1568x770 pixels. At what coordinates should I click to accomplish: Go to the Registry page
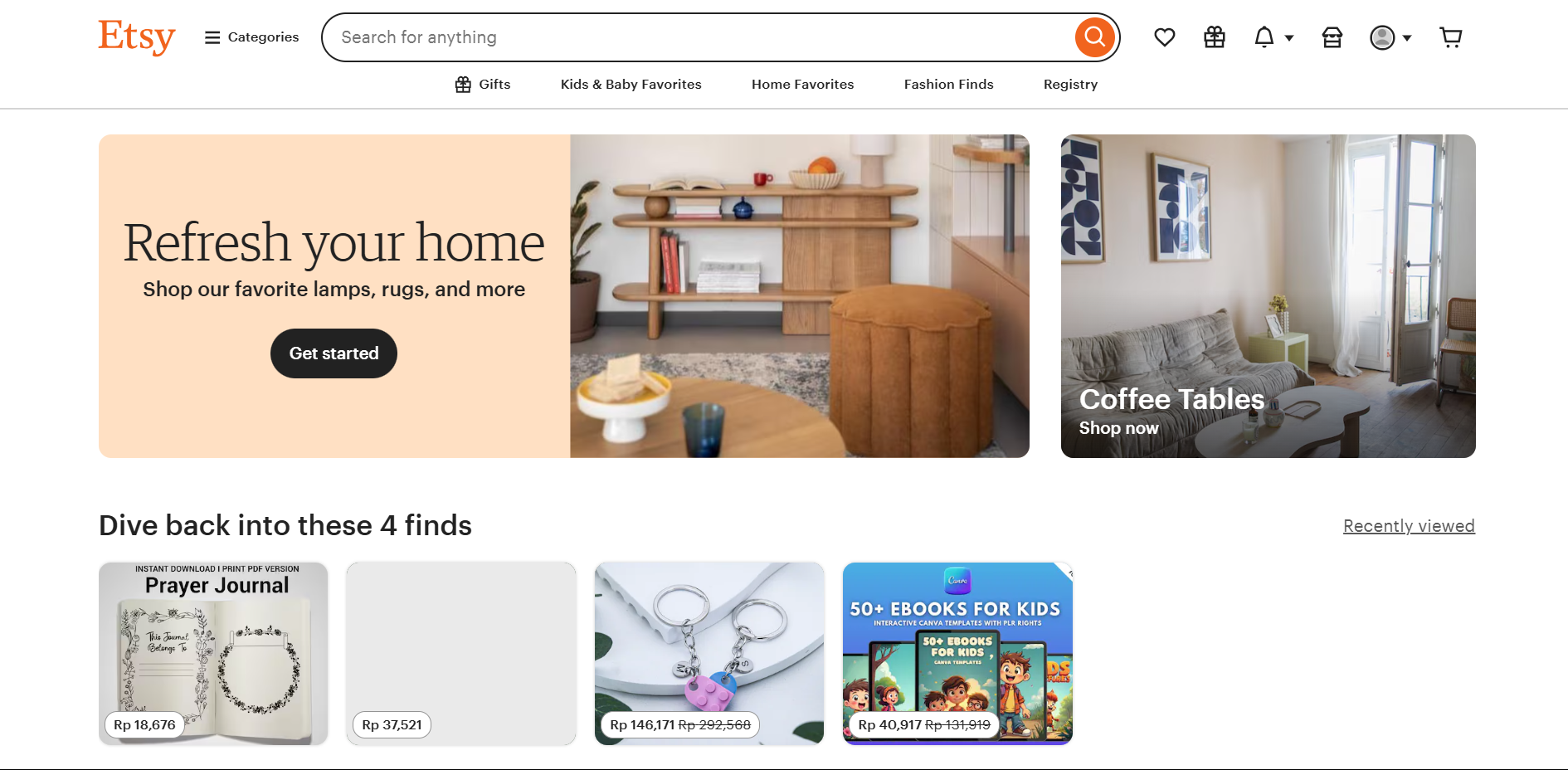click(x=1071, y=84)
